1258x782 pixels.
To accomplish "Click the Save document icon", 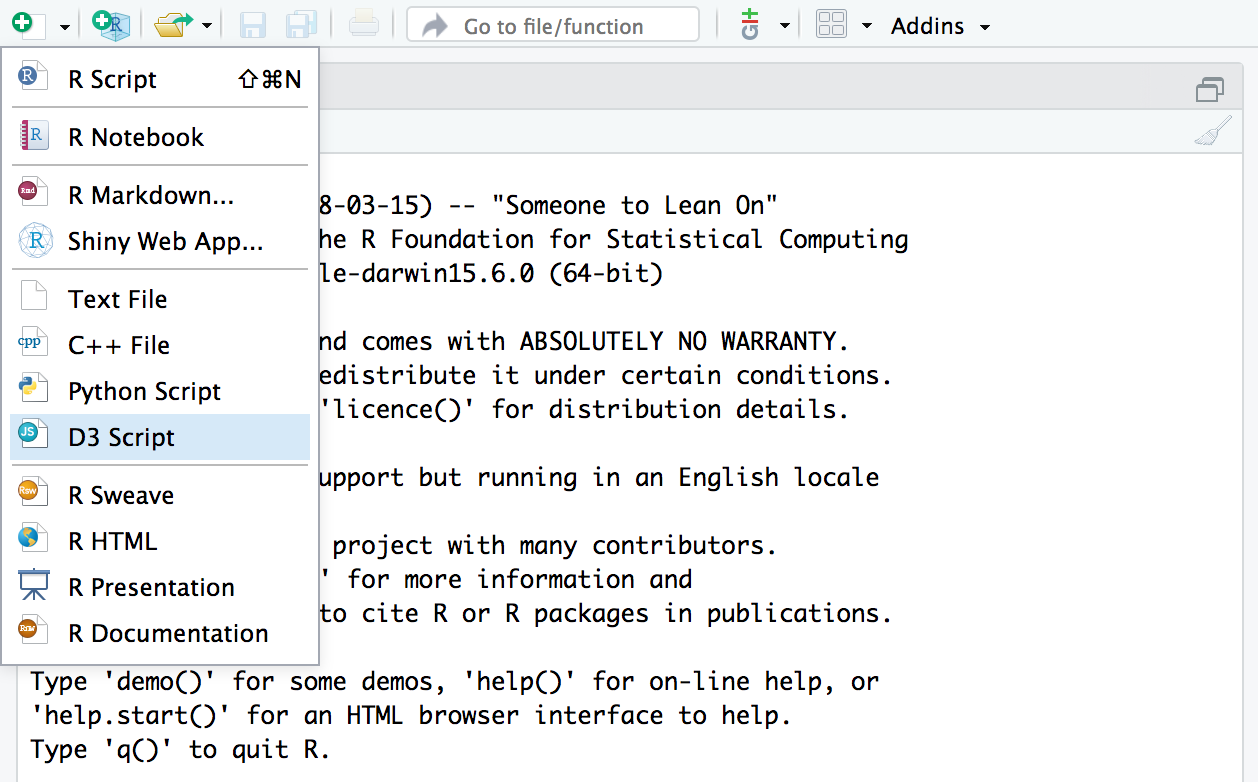I will tap(254, 24).
